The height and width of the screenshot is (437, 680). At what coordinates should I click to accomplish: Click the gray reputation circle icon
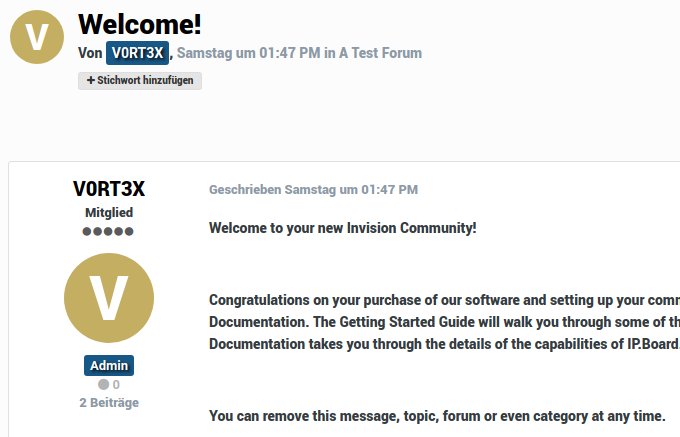(x=103, y=385)
